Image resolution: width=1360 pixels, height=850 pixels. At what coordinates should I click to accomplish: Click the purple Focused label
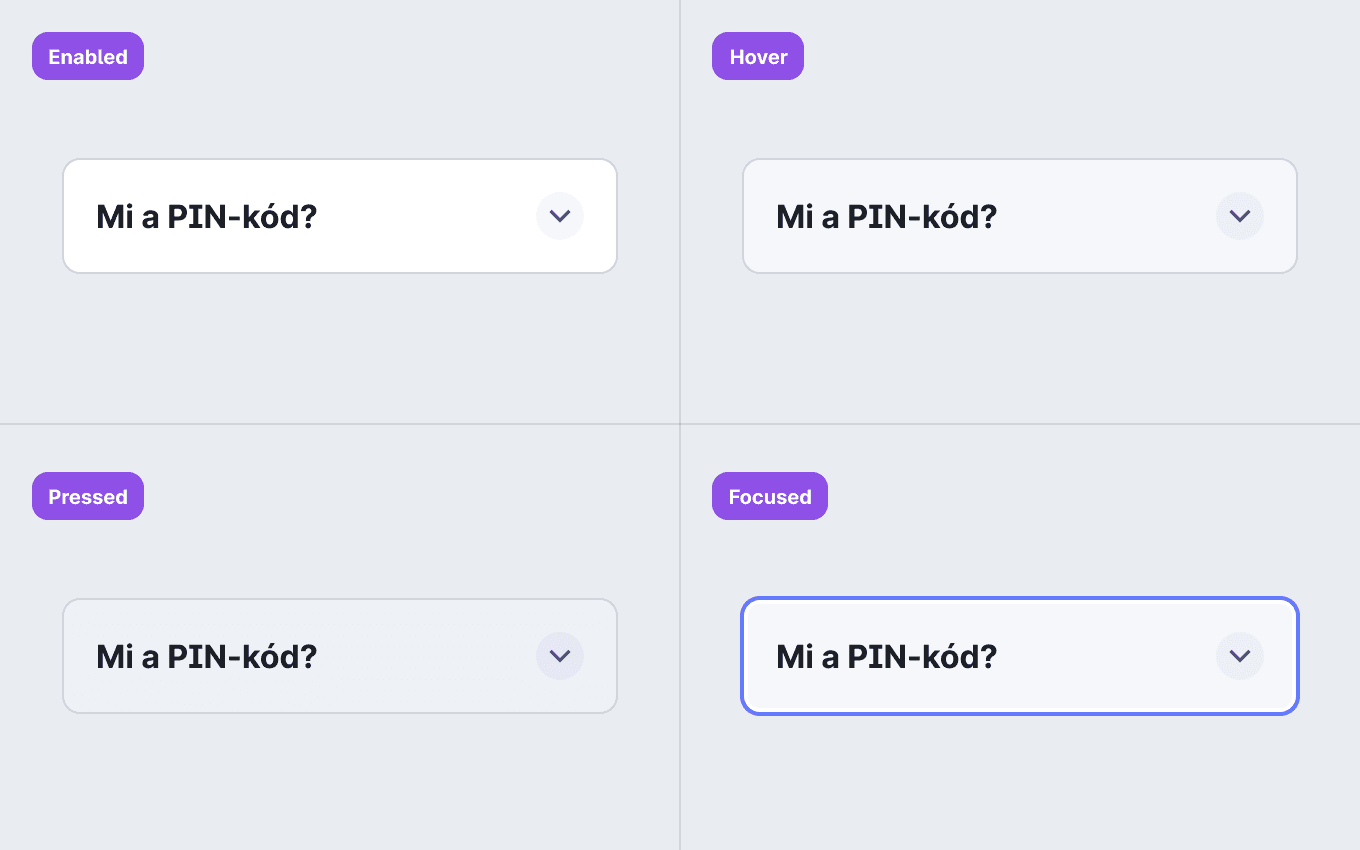[x=770, y=496]
